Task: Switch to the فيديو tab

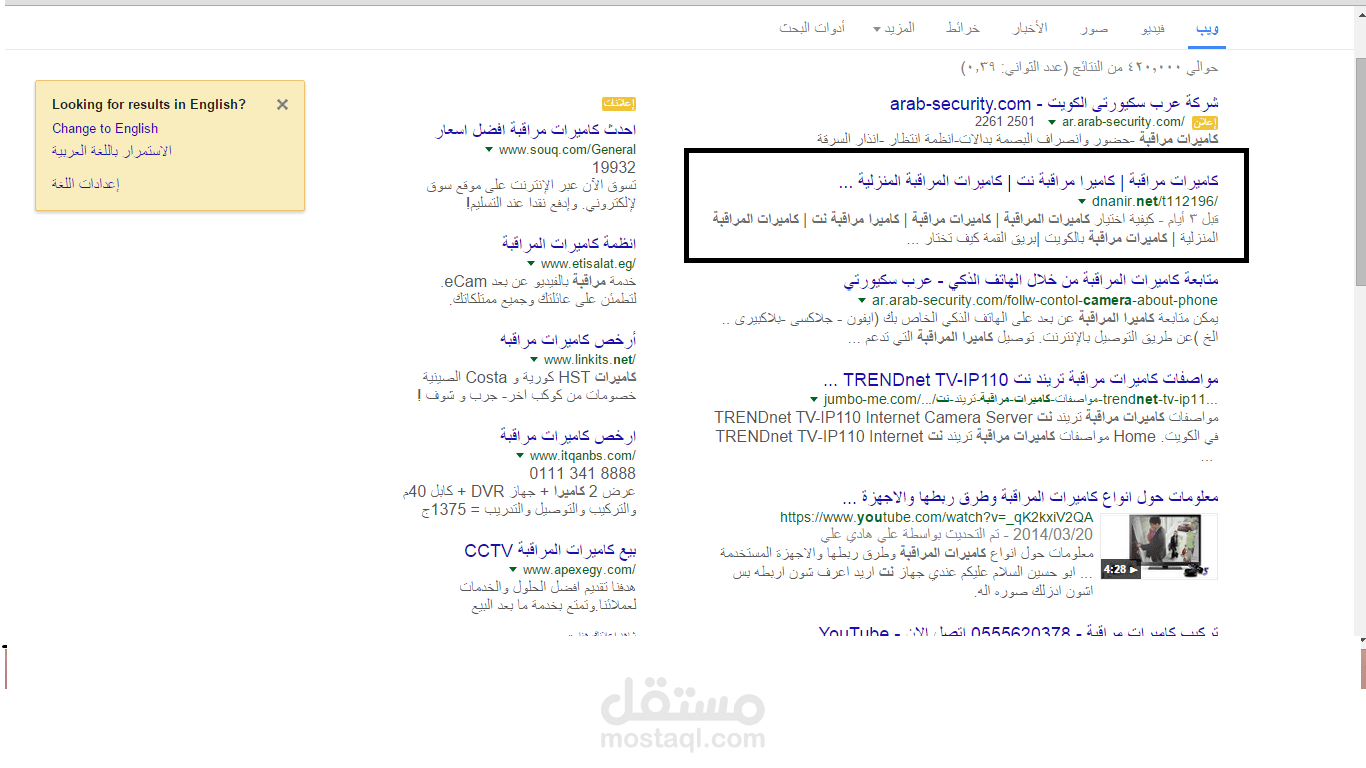Action: tap(1153, 28)
